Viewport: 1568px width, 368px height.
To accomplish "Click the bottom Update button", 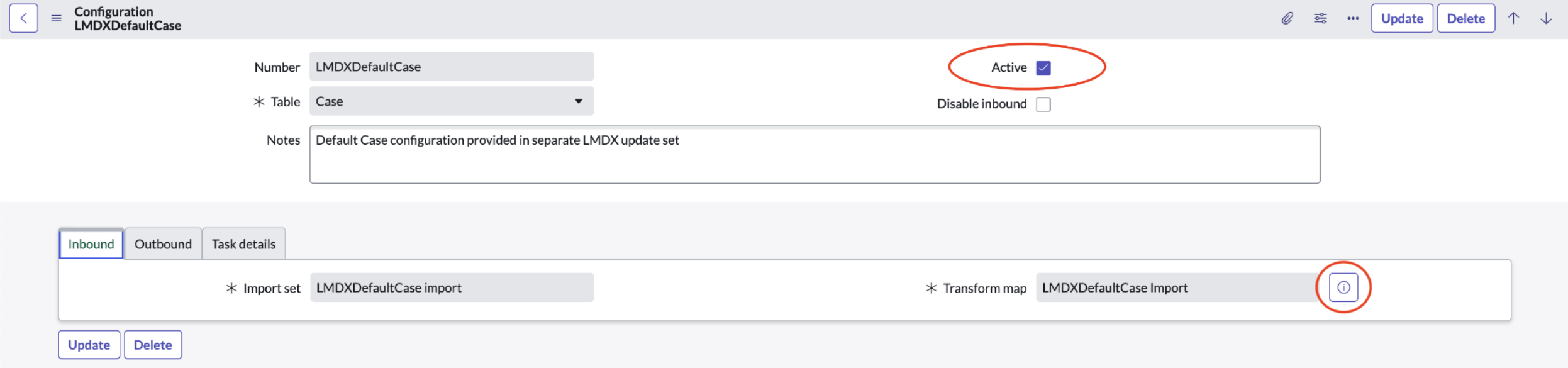I will click(x=89, y=345).
